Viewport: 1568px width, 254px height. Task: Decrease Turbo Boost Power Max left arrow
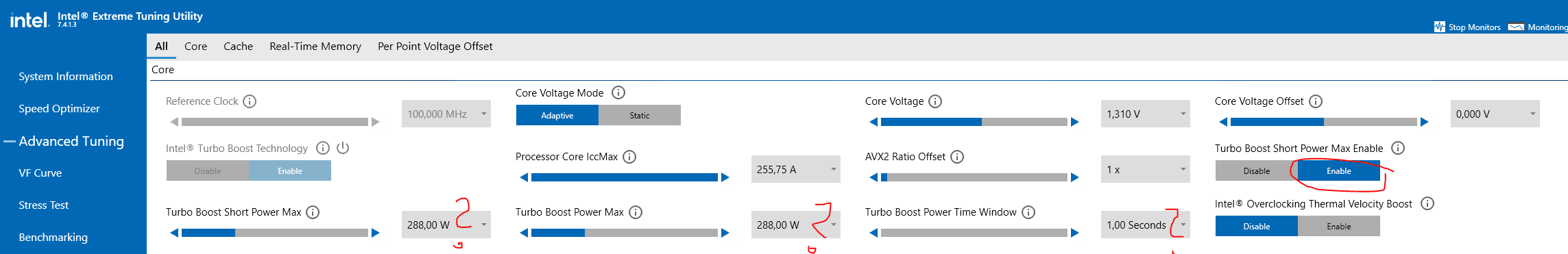524,233
